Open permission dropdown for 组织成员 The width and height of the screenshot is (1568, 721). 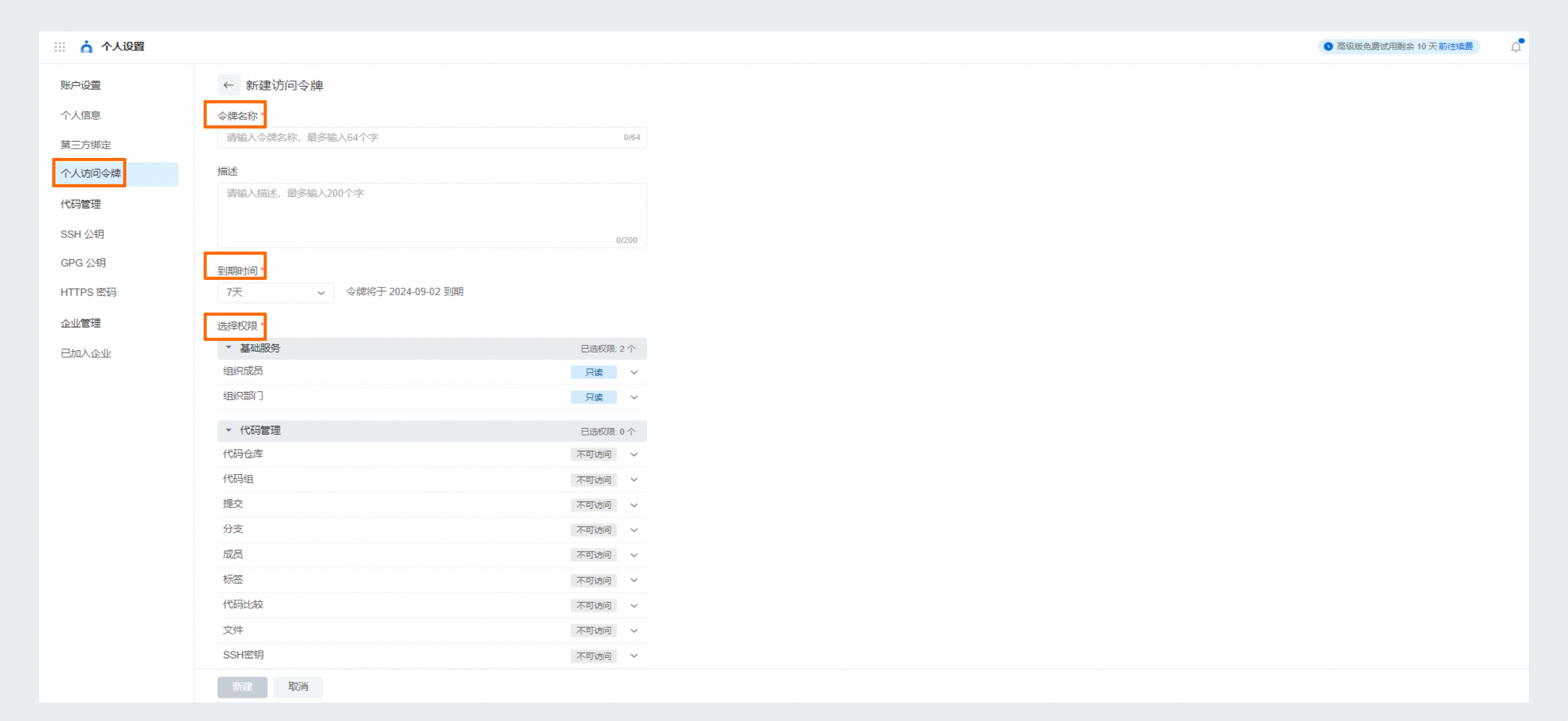(634, 372)
